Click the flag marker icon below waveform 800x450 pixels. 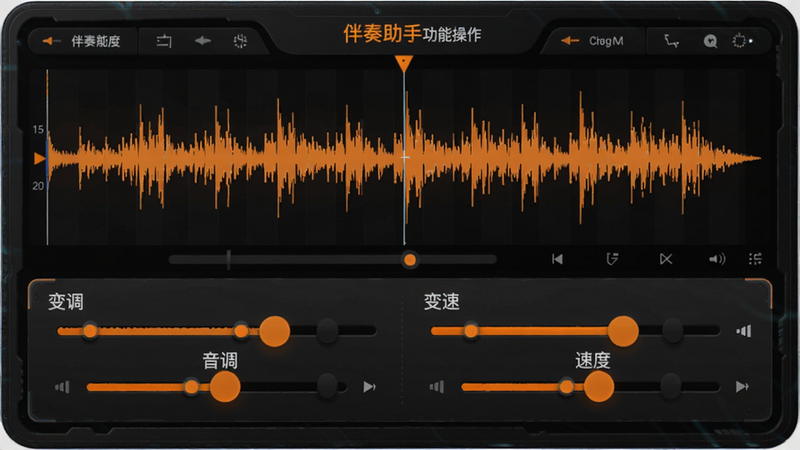pos(612,259)
